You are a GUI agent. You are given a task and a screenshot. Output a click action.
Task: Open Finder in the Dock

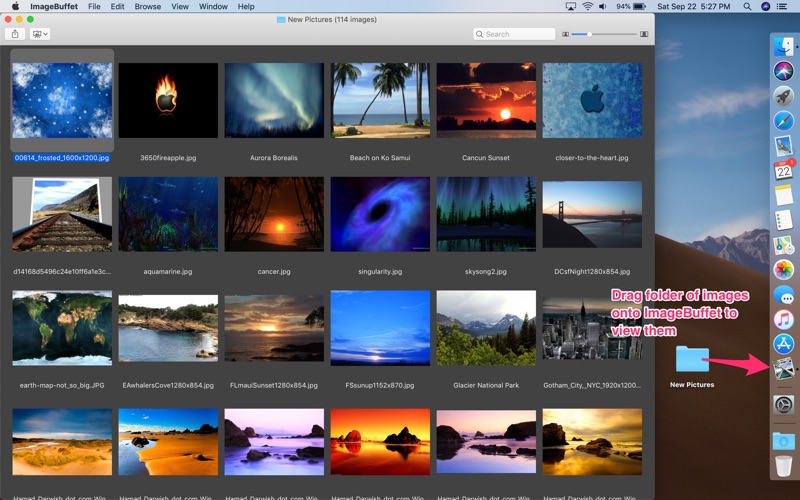[x=784, y=46]
